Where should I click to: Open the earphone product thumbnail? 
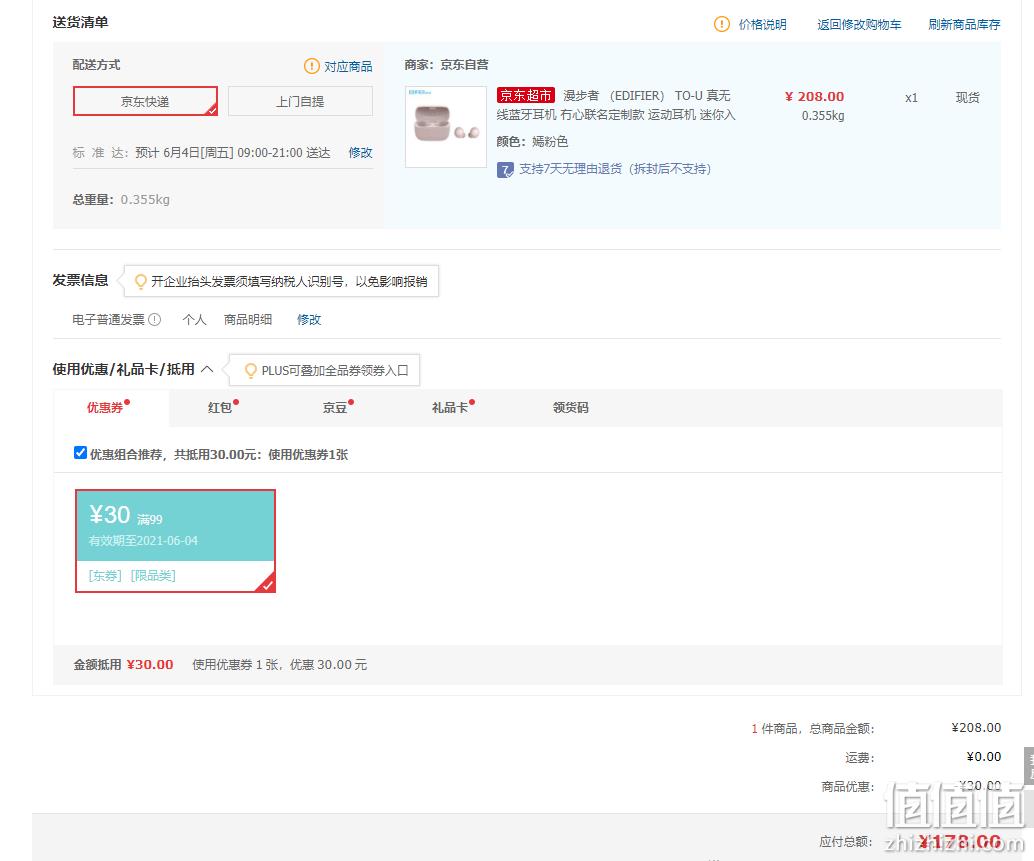pos(446,127)
